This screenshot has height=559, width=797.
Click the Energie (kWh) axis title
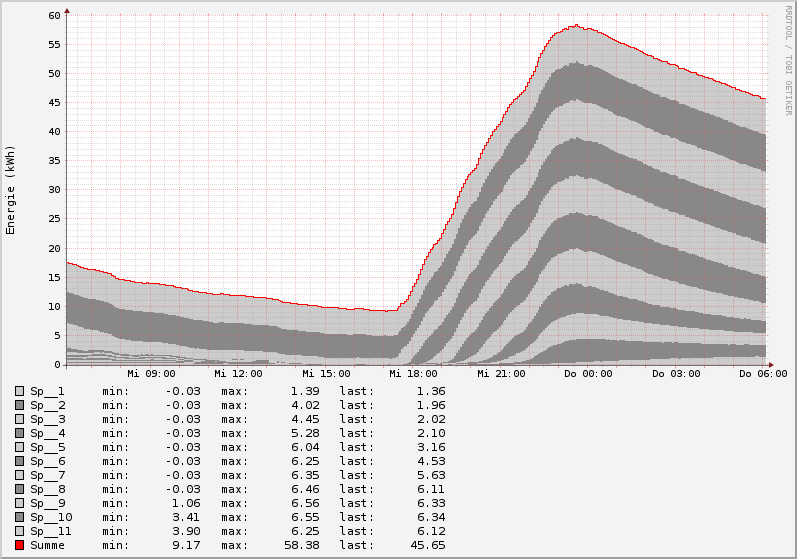click(x=11, y=190)
